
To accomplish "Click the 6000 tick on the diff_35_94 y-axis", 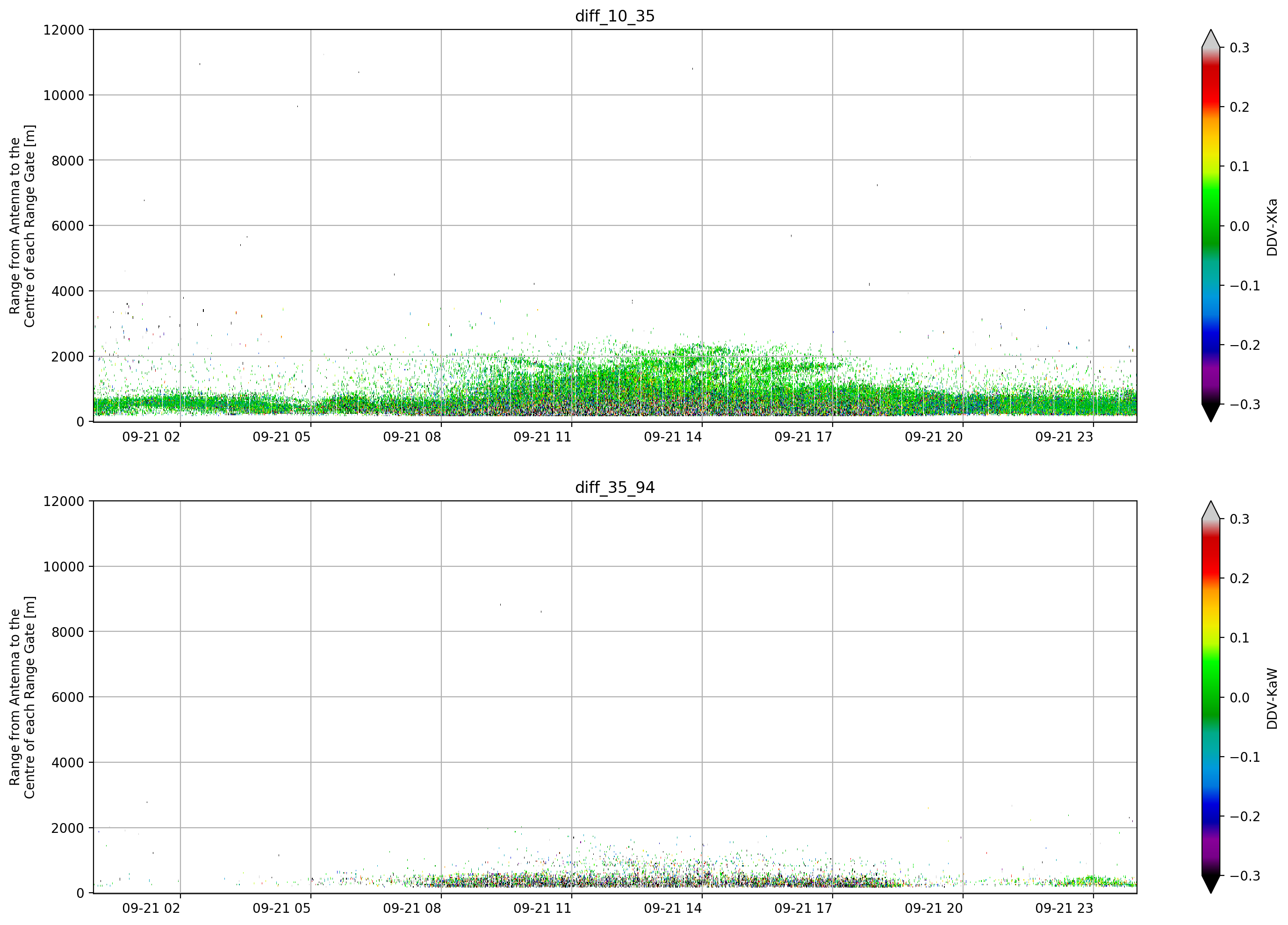I will [68, 698].
